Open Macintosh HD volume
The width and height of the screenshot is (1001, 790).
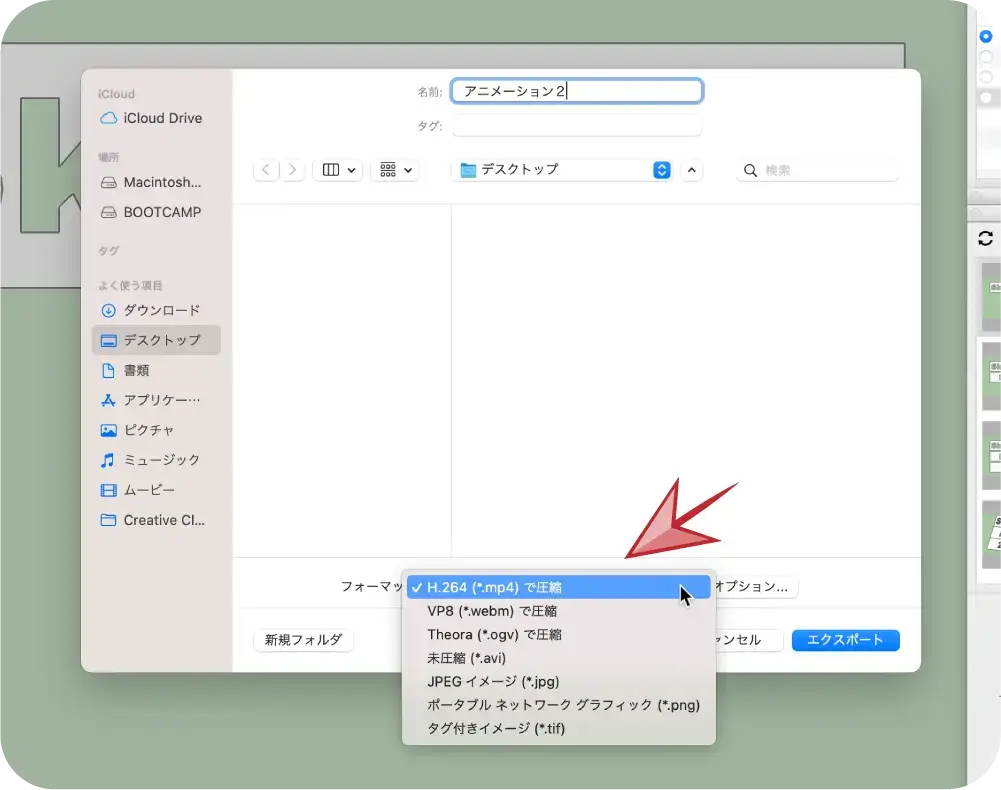pyautogui.click(x=162, y=183)
